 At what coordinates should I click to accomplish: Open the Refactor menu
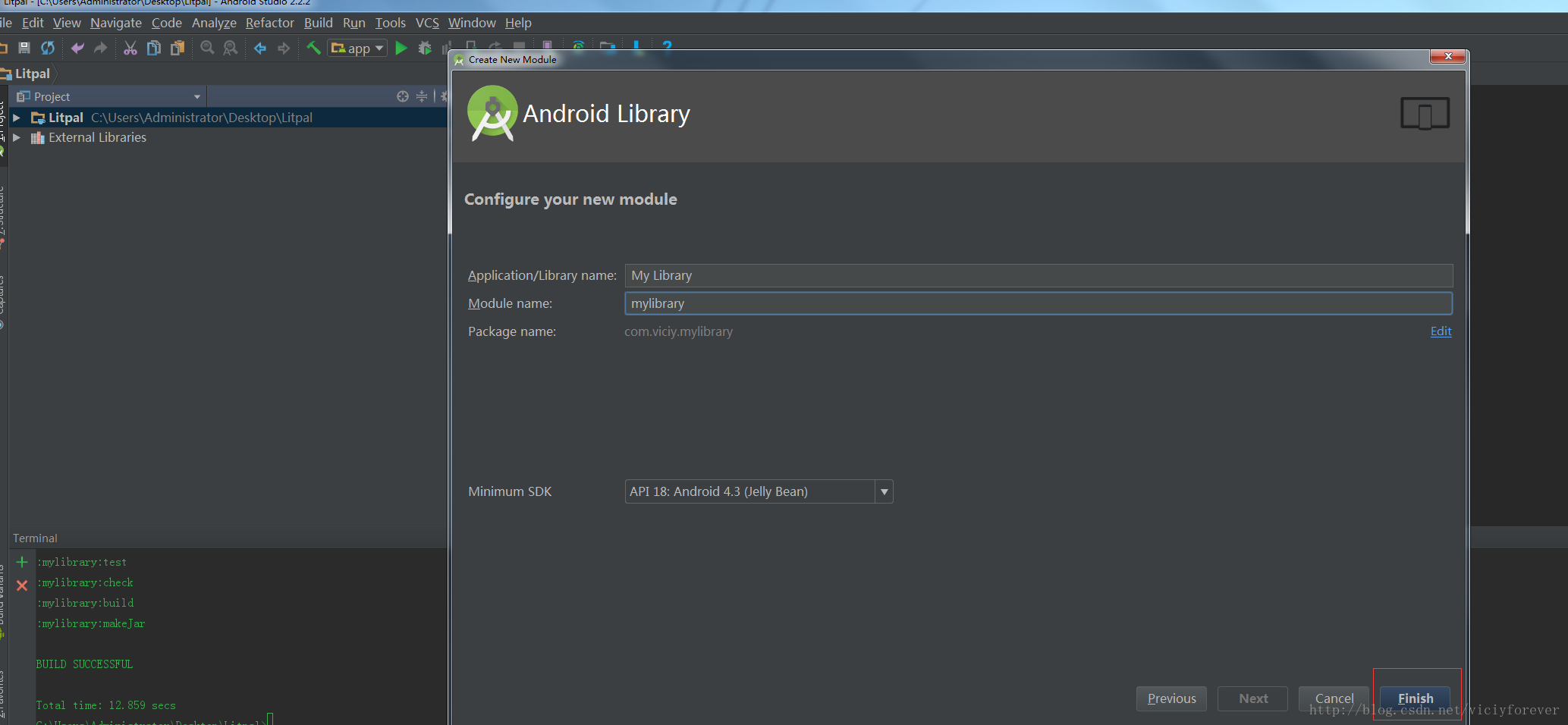click(x=269, y=23)
